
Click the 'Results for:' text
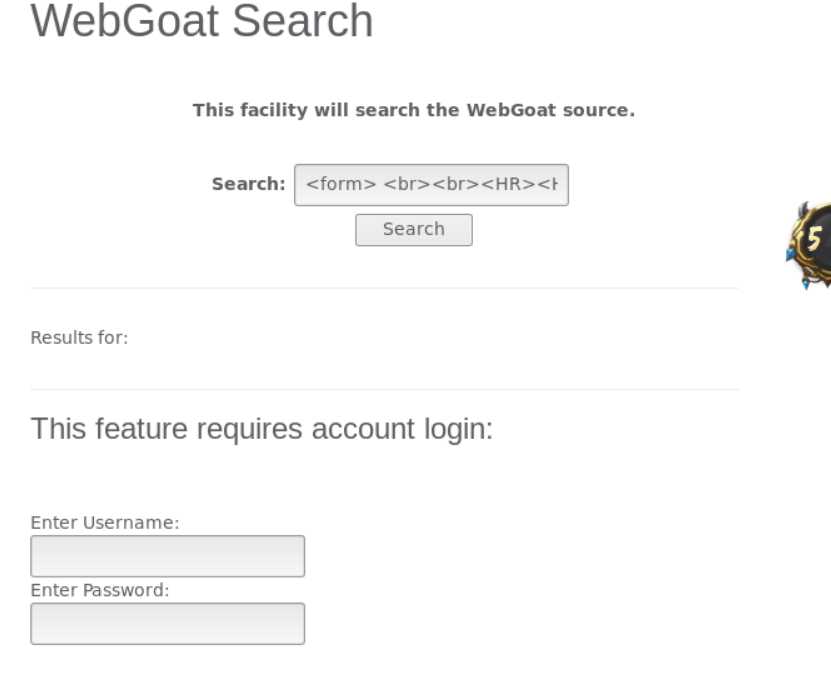(79, 338)
